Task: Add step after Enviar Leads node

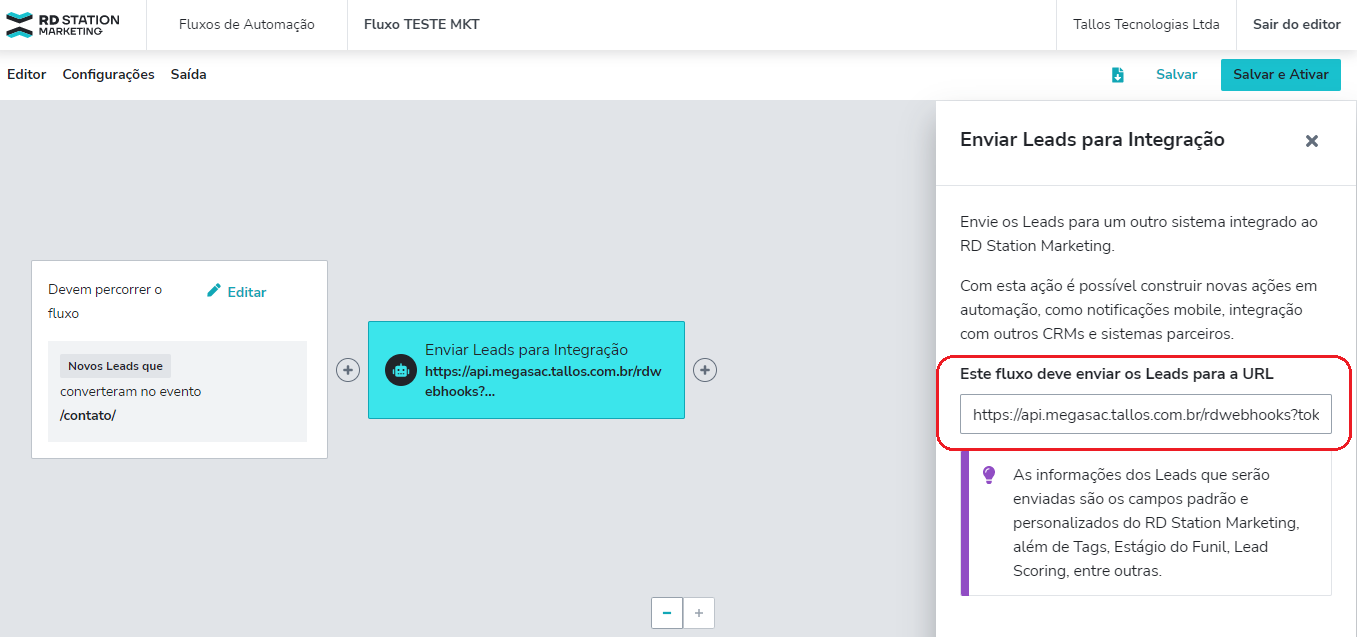Action: tap(705, 370)
